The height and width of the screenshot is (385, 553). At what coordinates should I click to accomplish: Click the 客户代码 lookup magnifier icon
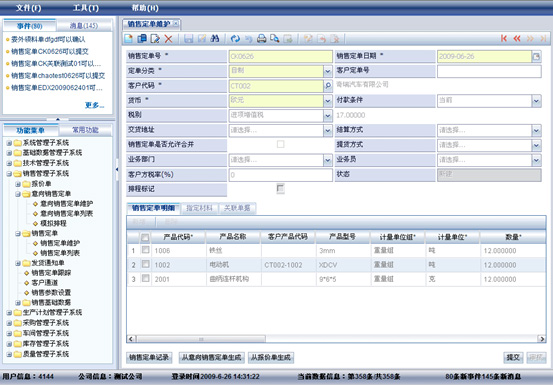(x=328, y=86)
